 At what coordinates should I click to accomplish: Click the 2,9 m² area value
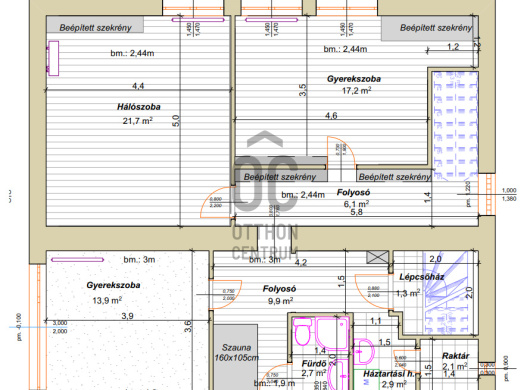click(x=394, y=384)
